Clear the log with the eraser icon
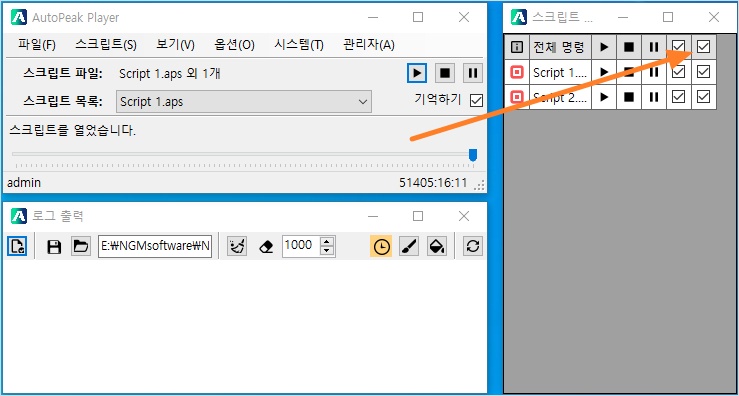739x396 pixels. tap(266, 247)
